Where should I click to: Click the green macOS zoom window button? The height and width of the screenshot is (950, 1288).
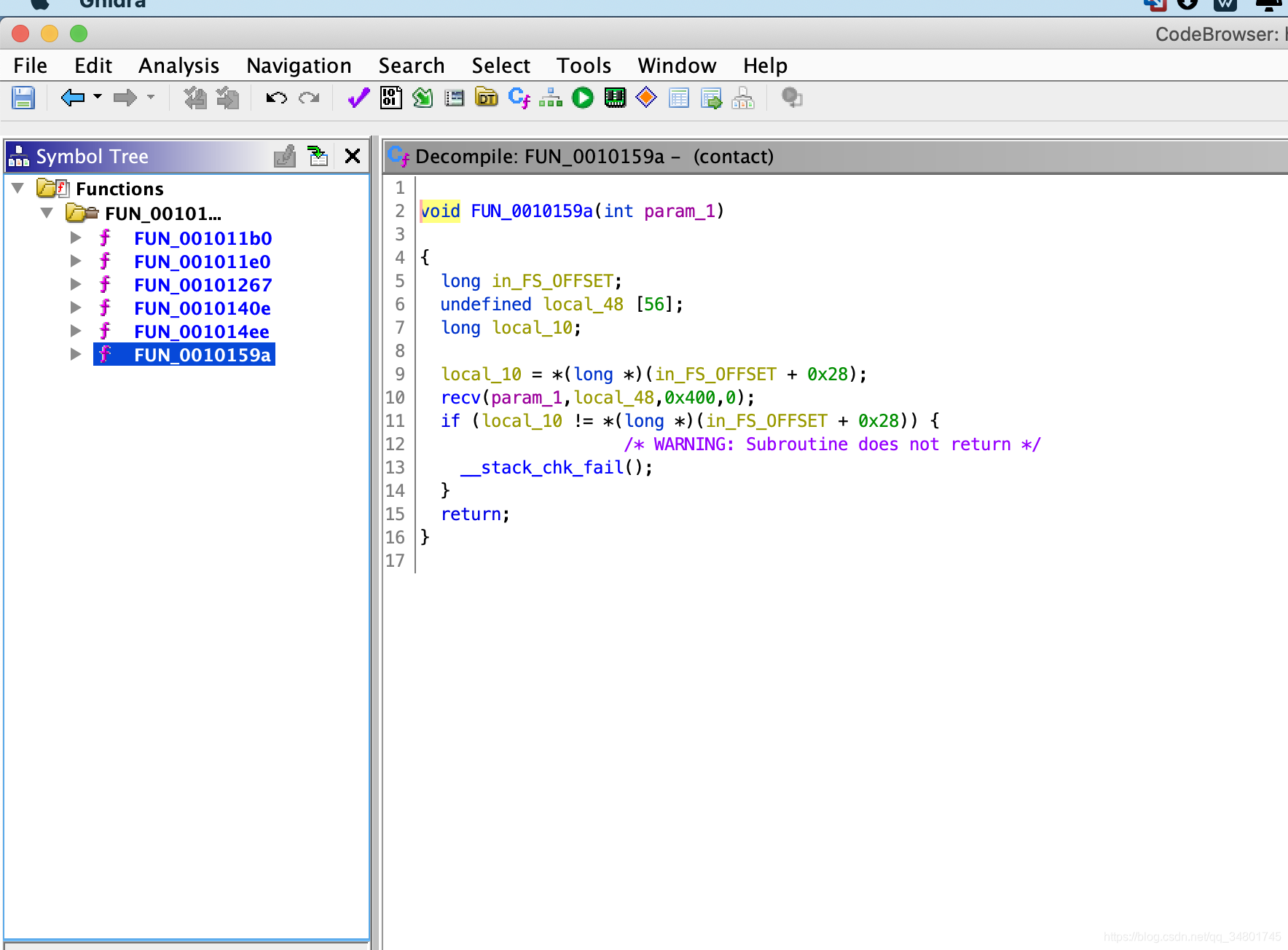click(79, 34)
